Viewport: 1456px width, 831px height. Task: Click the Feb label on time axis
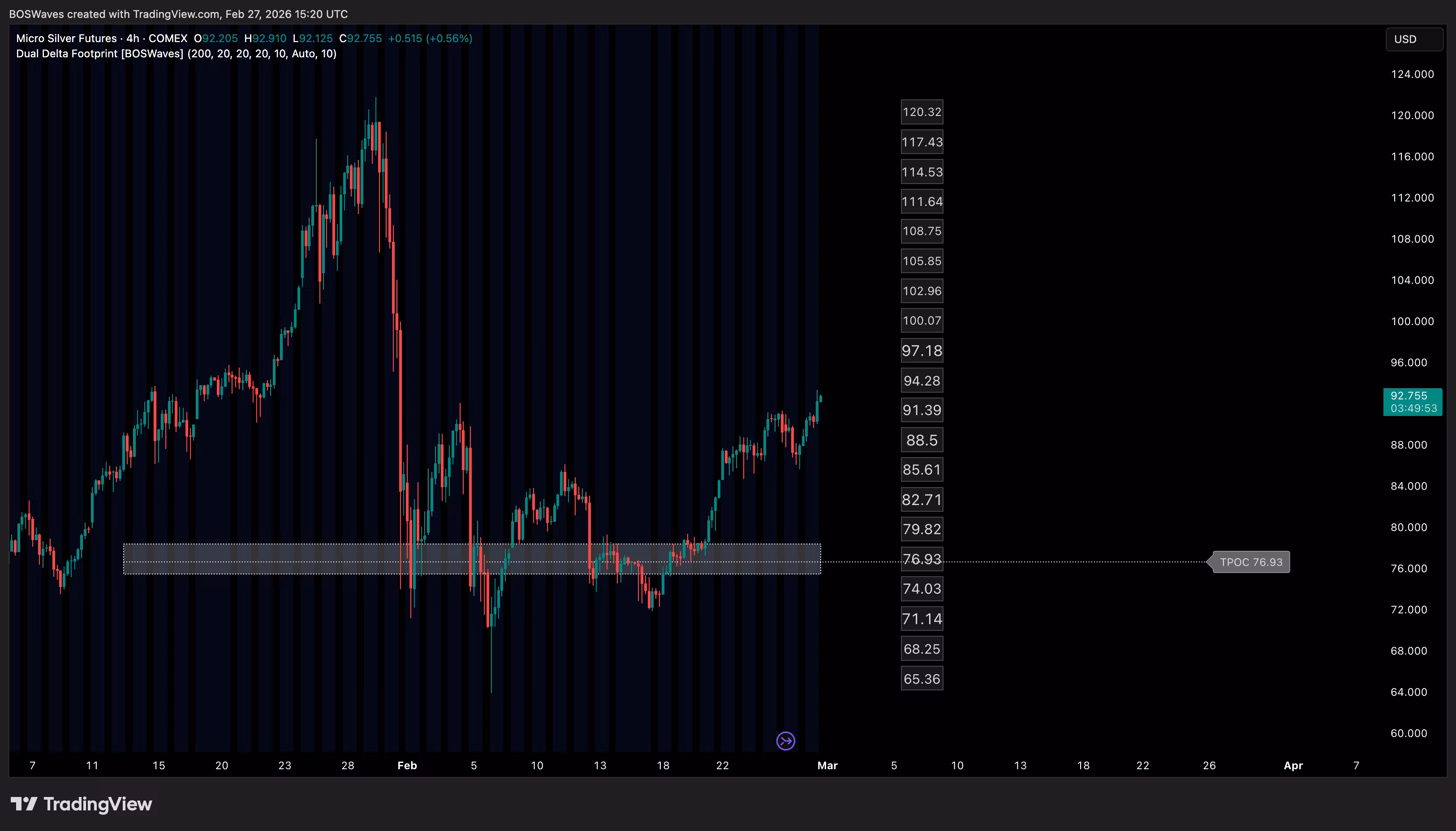click(x=407, y=765)
